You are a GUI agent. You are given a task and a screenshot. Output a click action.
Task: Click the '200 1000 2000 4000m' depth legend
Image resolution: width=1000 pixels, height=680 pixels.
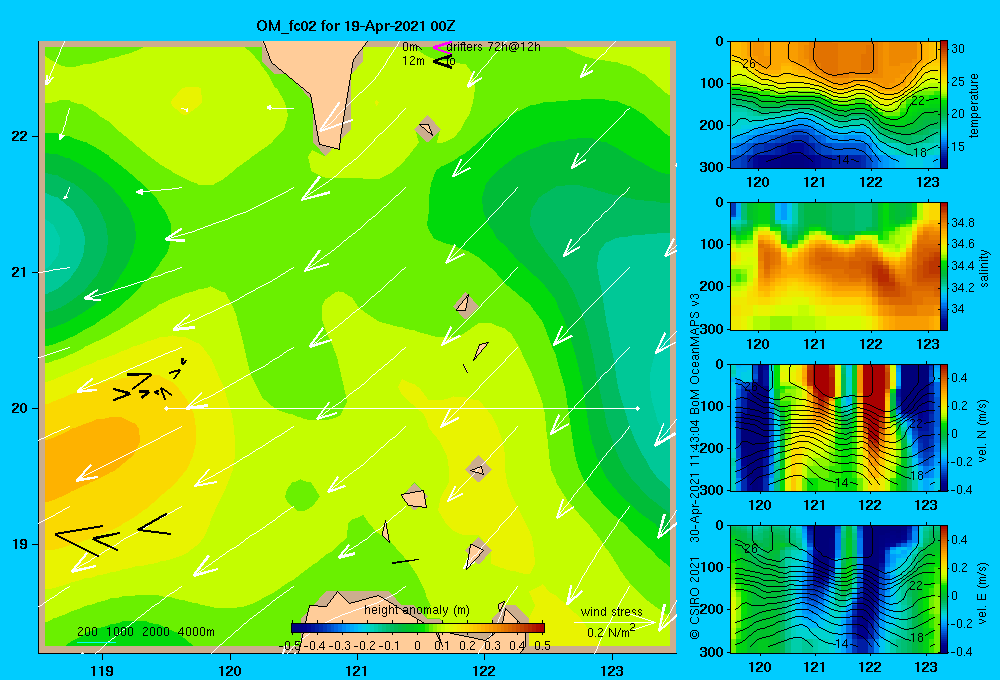coord(145,632)
